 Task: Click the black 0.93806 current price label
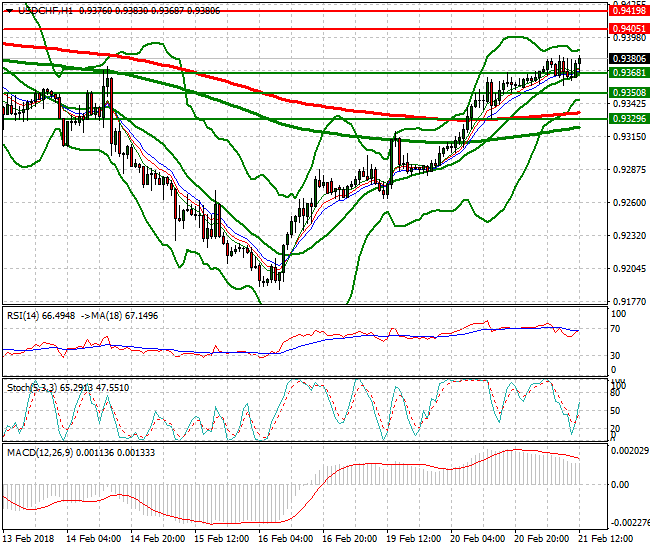(x=629, y=58)
